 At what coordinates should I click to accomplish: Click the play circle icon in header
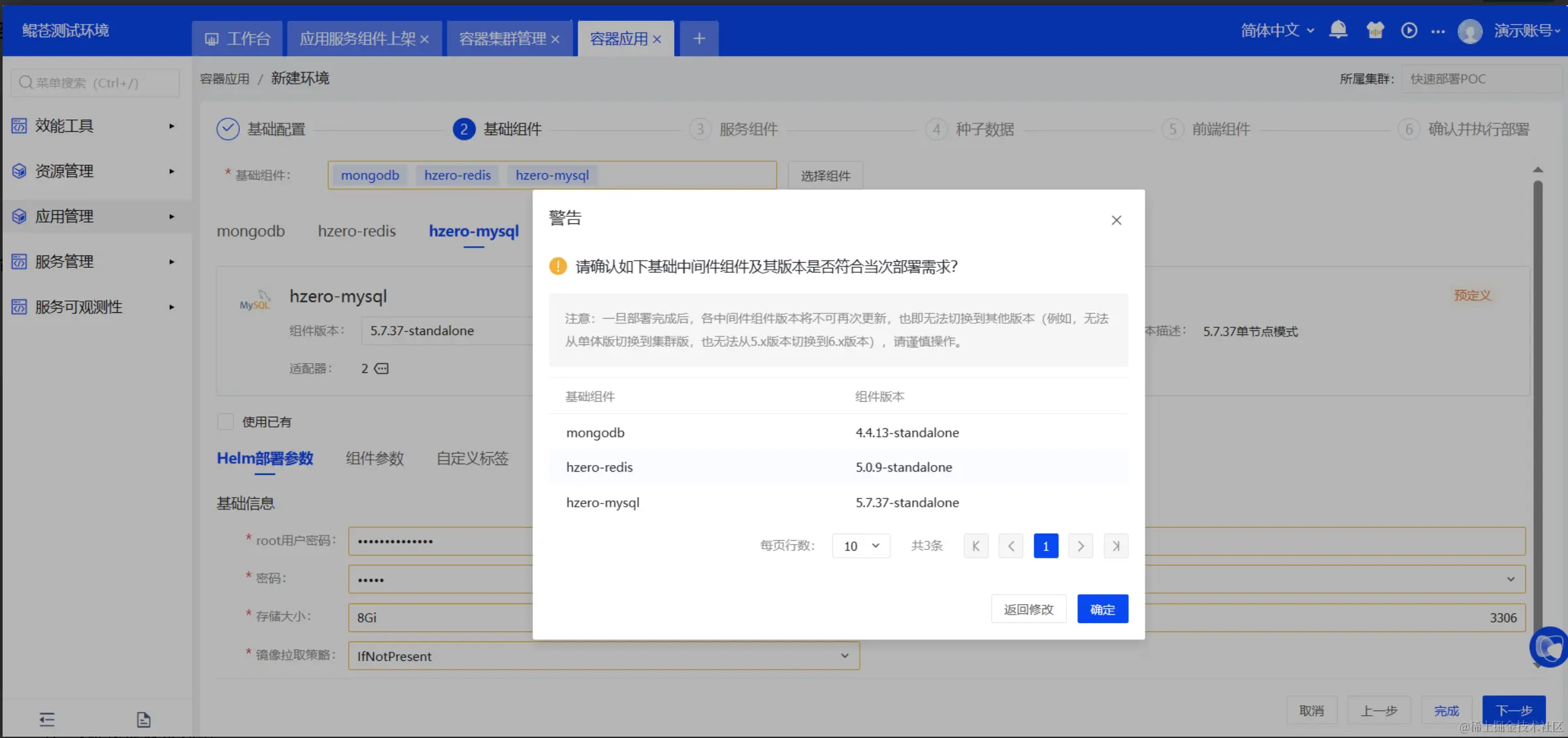[x=1409, y=30]
